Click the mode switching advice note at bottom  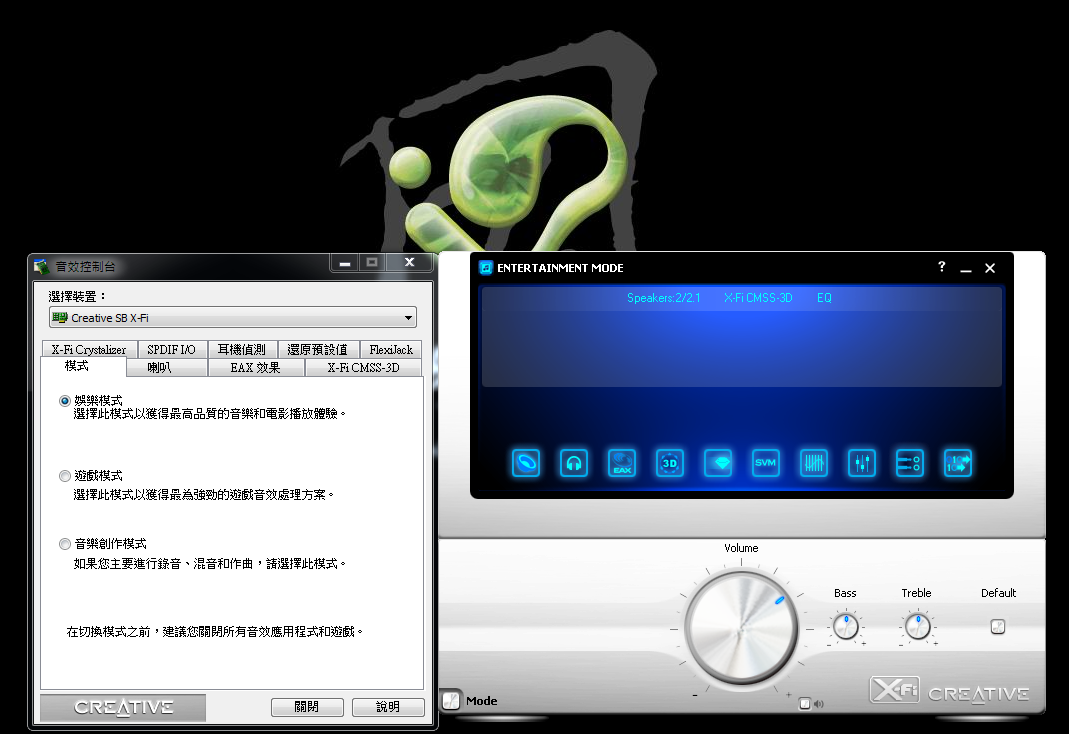[214, 632]
